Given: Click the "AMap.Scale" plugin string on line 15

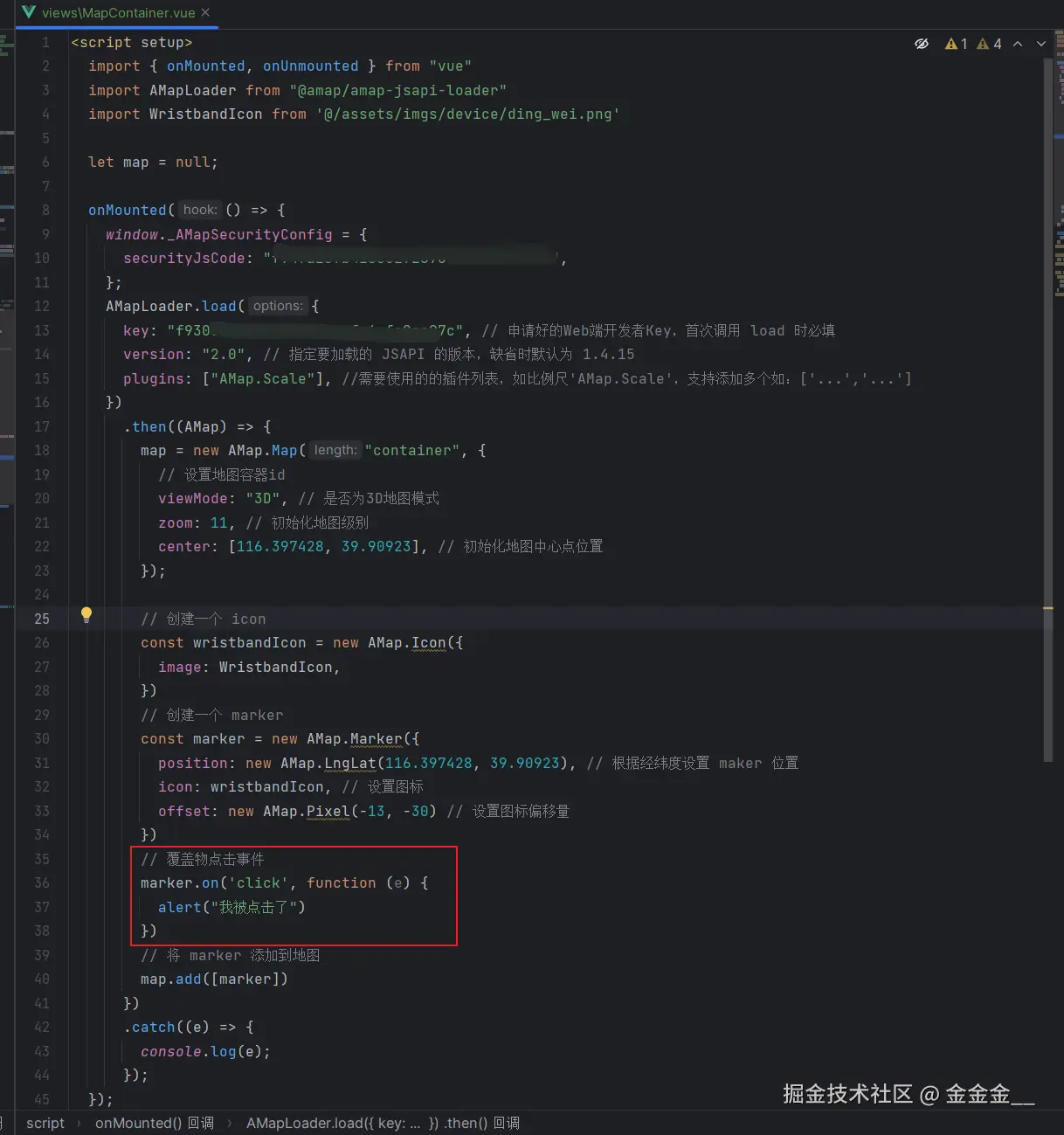Looking at the screenshot, I should click(x=262, y=379).
